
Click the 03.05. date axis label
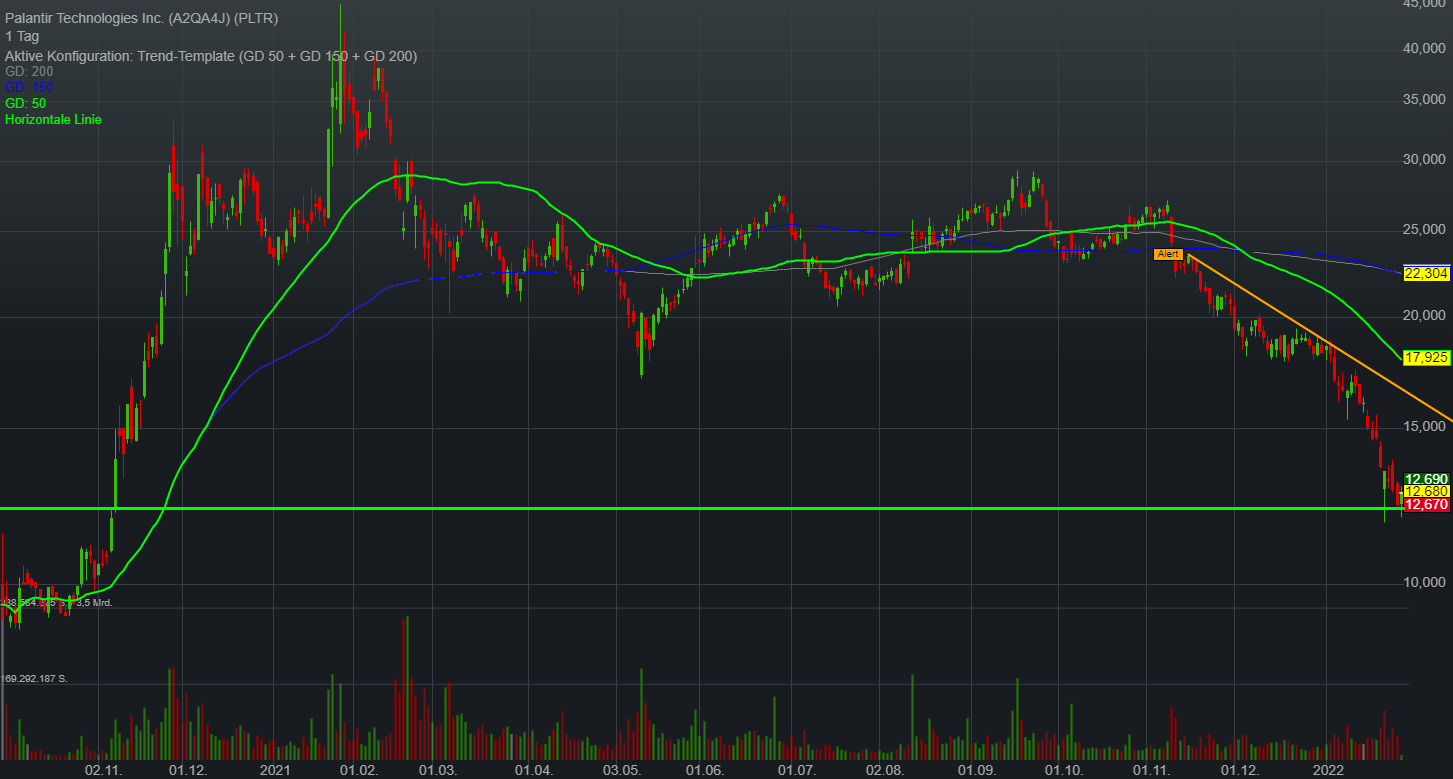click(x=622, y=771)
